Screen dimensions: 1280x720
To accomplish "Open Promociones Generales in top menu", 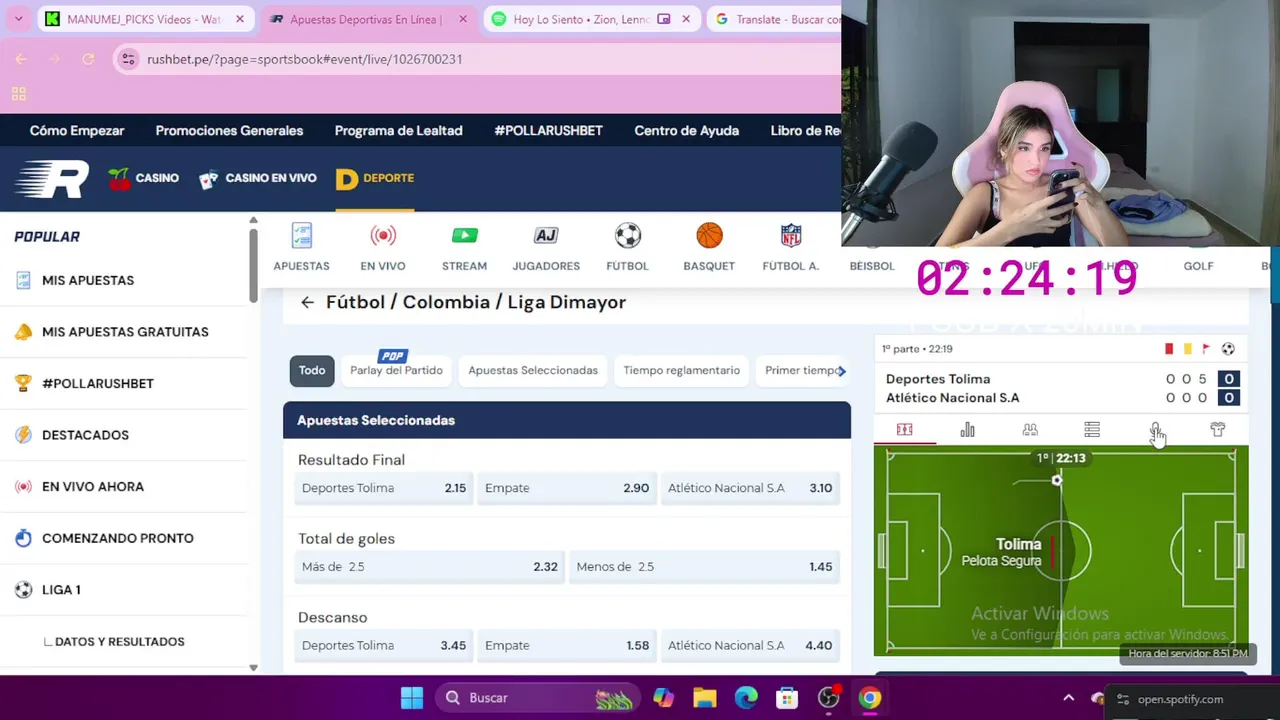I will pos(229,131).
